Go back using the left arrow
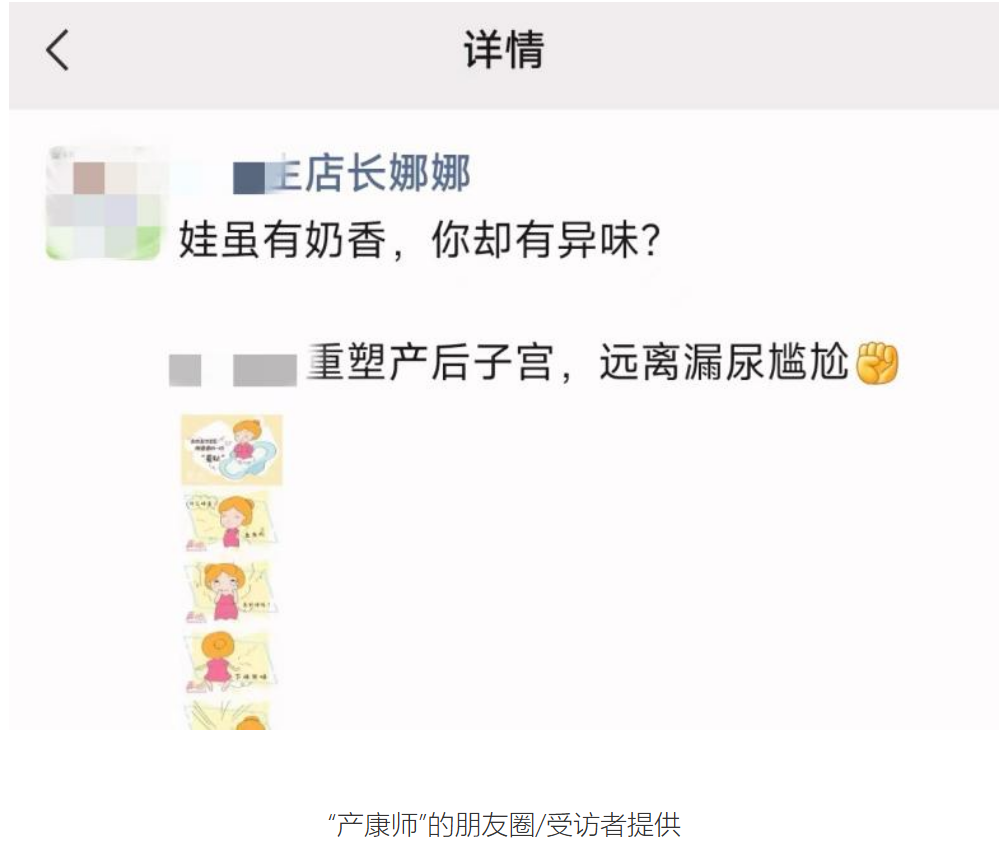This screenshot has height=846, width=999. (57, 50)
